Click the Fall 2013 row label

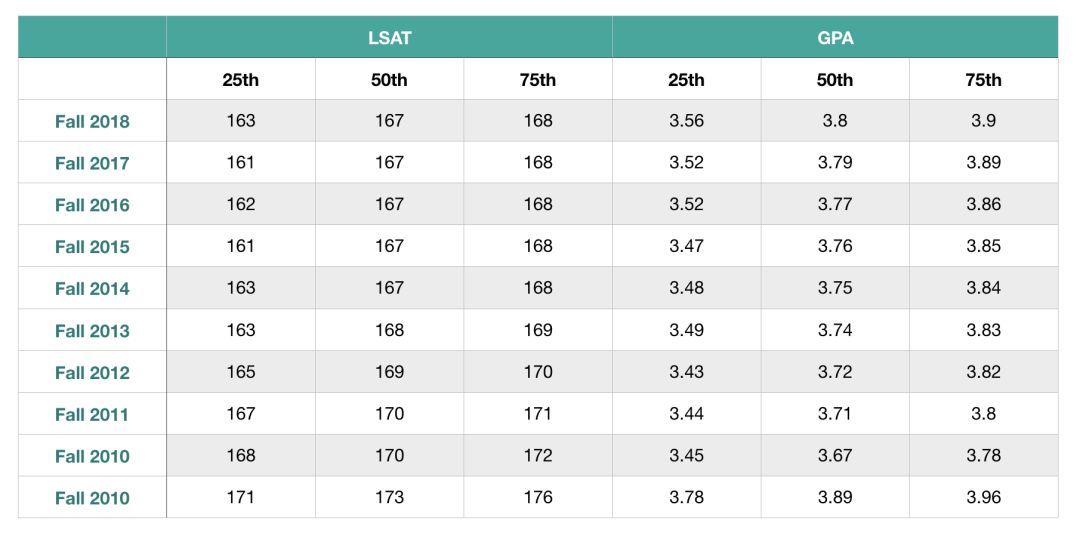click(92, 331)
